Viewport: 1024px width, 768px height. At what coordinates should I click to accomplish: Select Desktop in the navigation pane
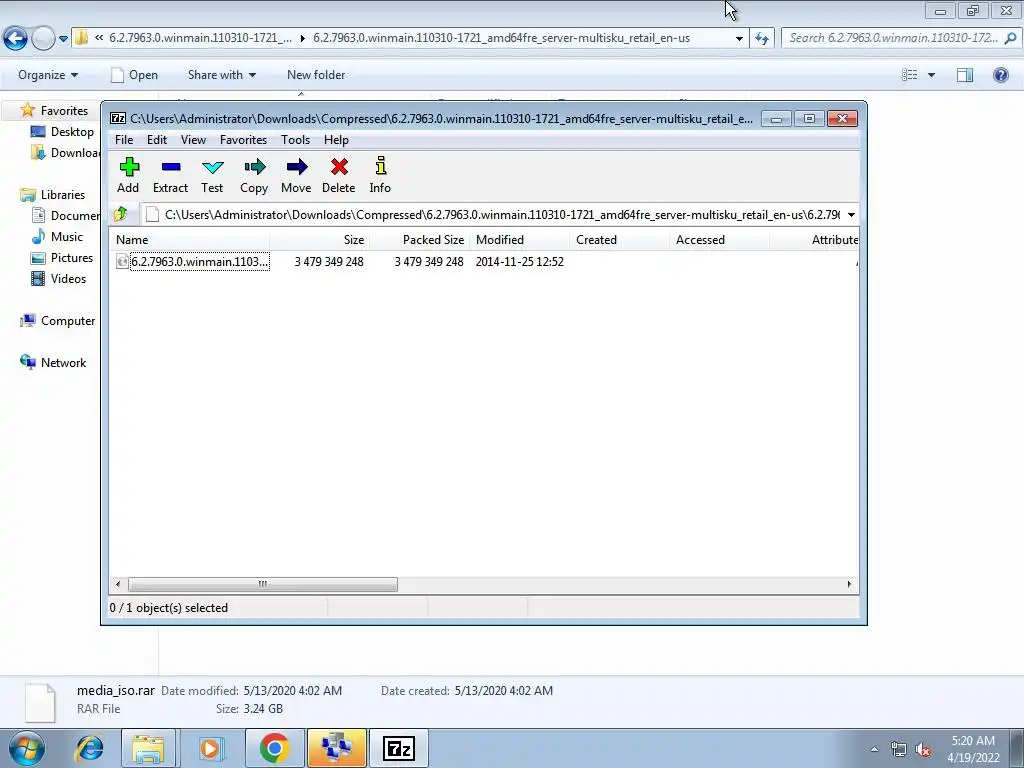coord(72,132)
